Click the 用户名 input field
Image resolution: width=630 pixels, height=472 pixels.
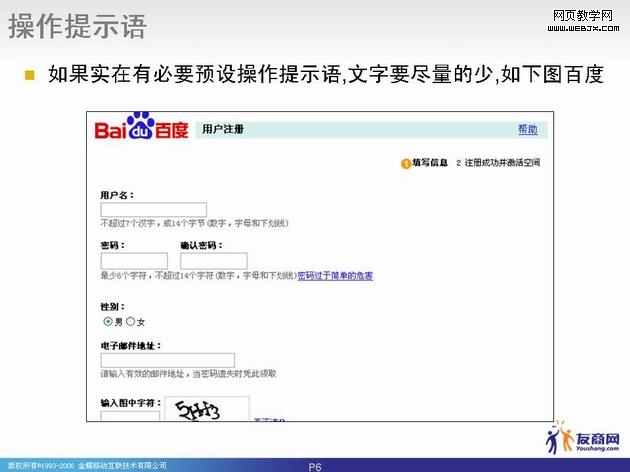pos(153,210)
